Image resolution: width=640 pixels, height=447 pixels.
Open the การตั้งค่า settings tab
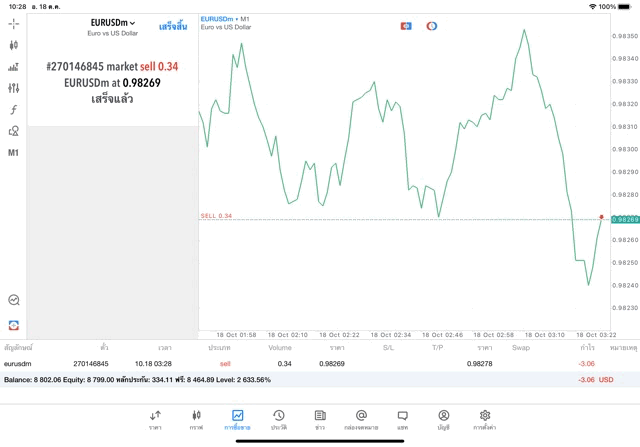485,420
